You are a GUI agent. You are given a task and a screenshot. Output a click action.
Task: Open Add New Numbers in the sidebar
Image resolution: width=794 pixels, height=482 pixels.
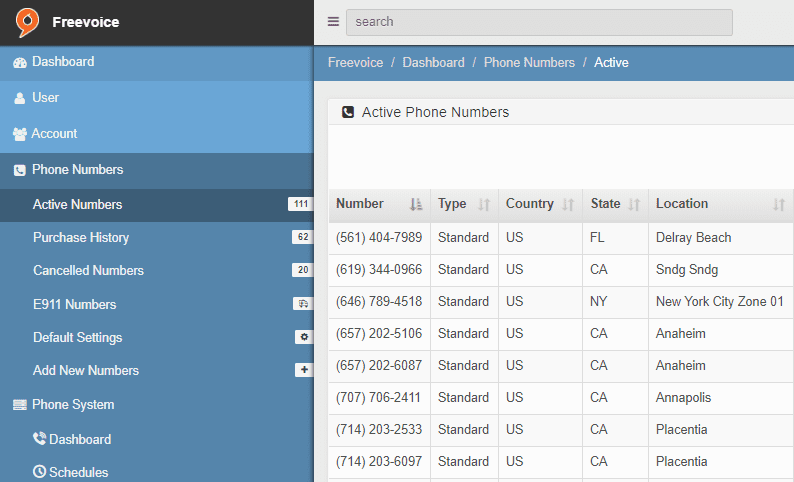(157, 370)
